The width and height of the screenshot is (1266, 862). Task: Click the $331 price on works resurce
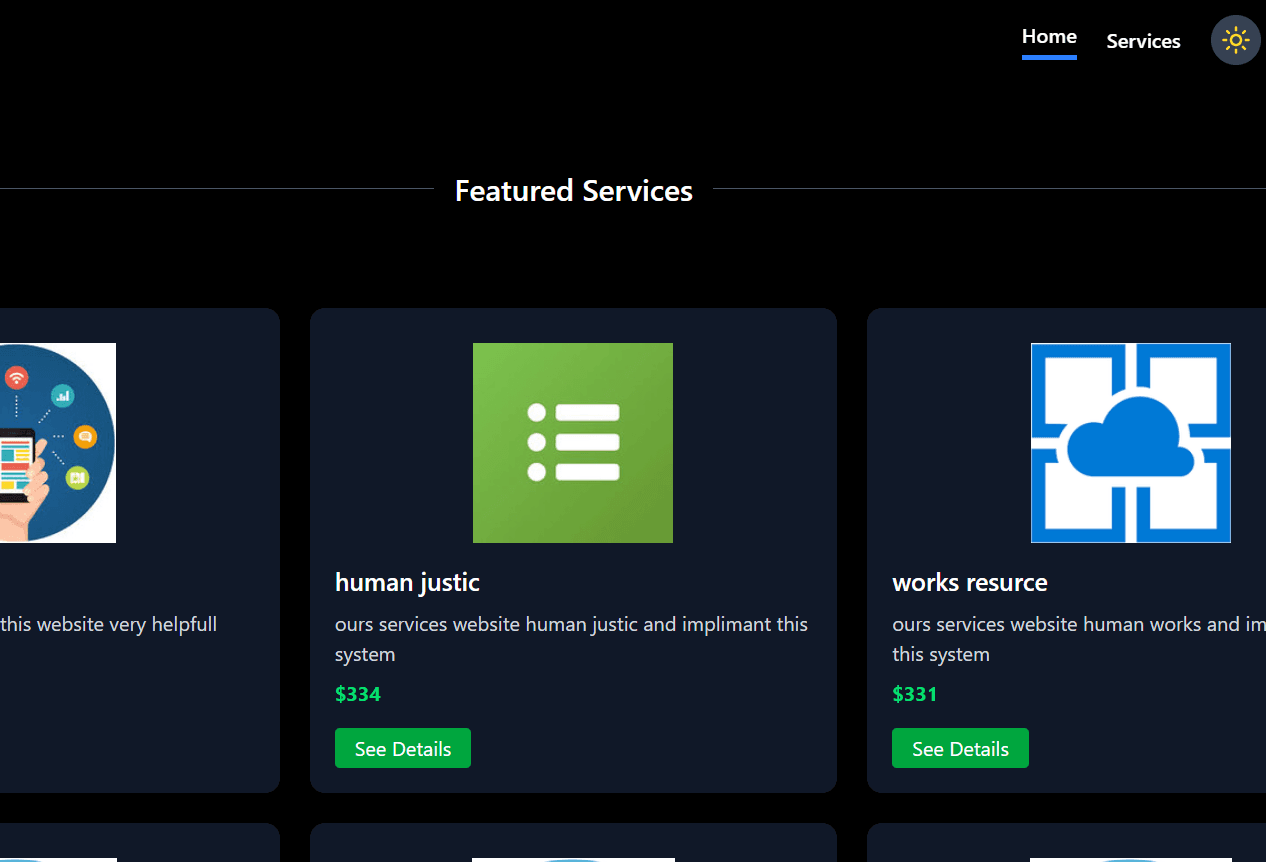pos(915,694)
